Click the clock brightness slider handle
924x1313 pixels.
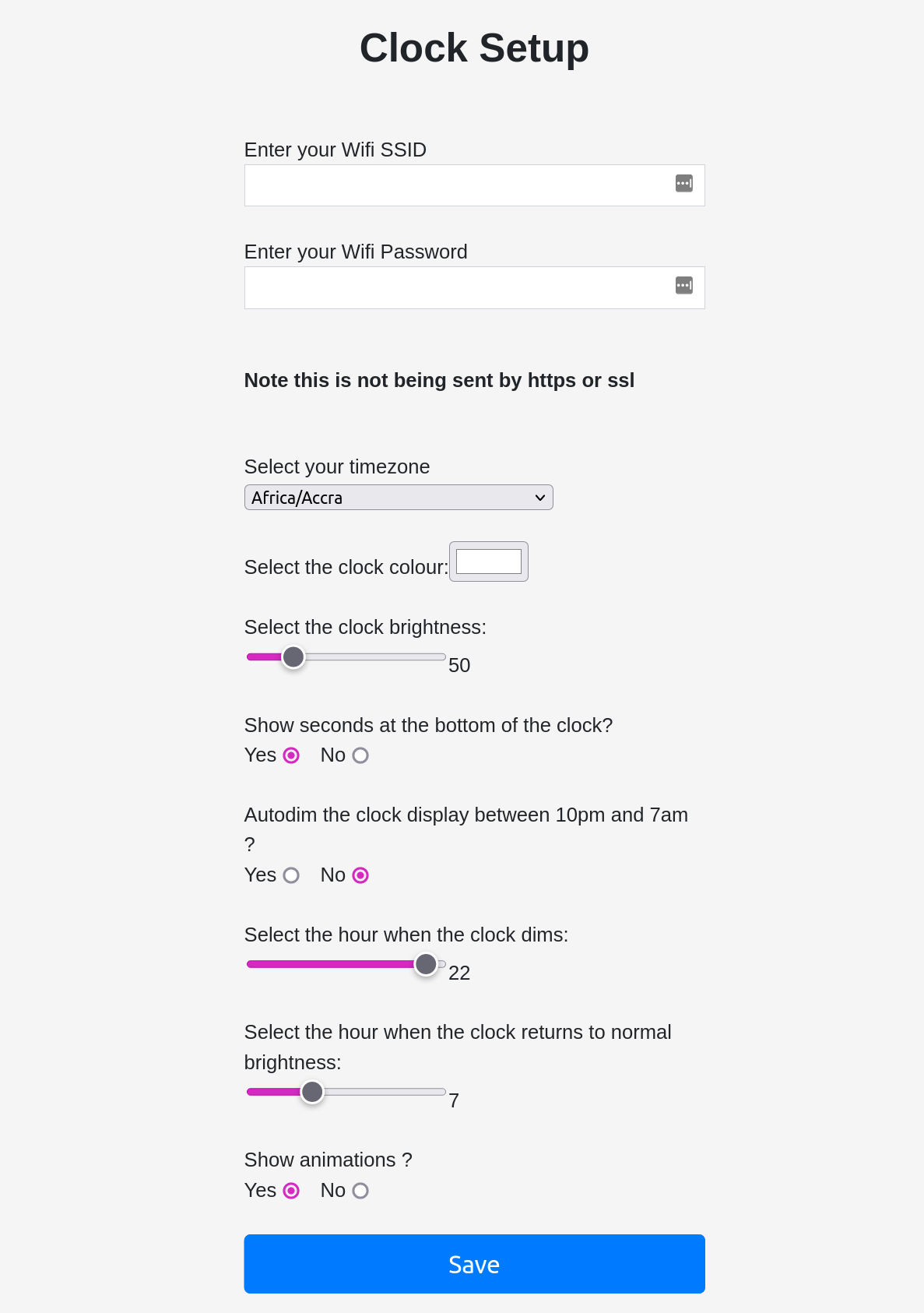(293, 657)
